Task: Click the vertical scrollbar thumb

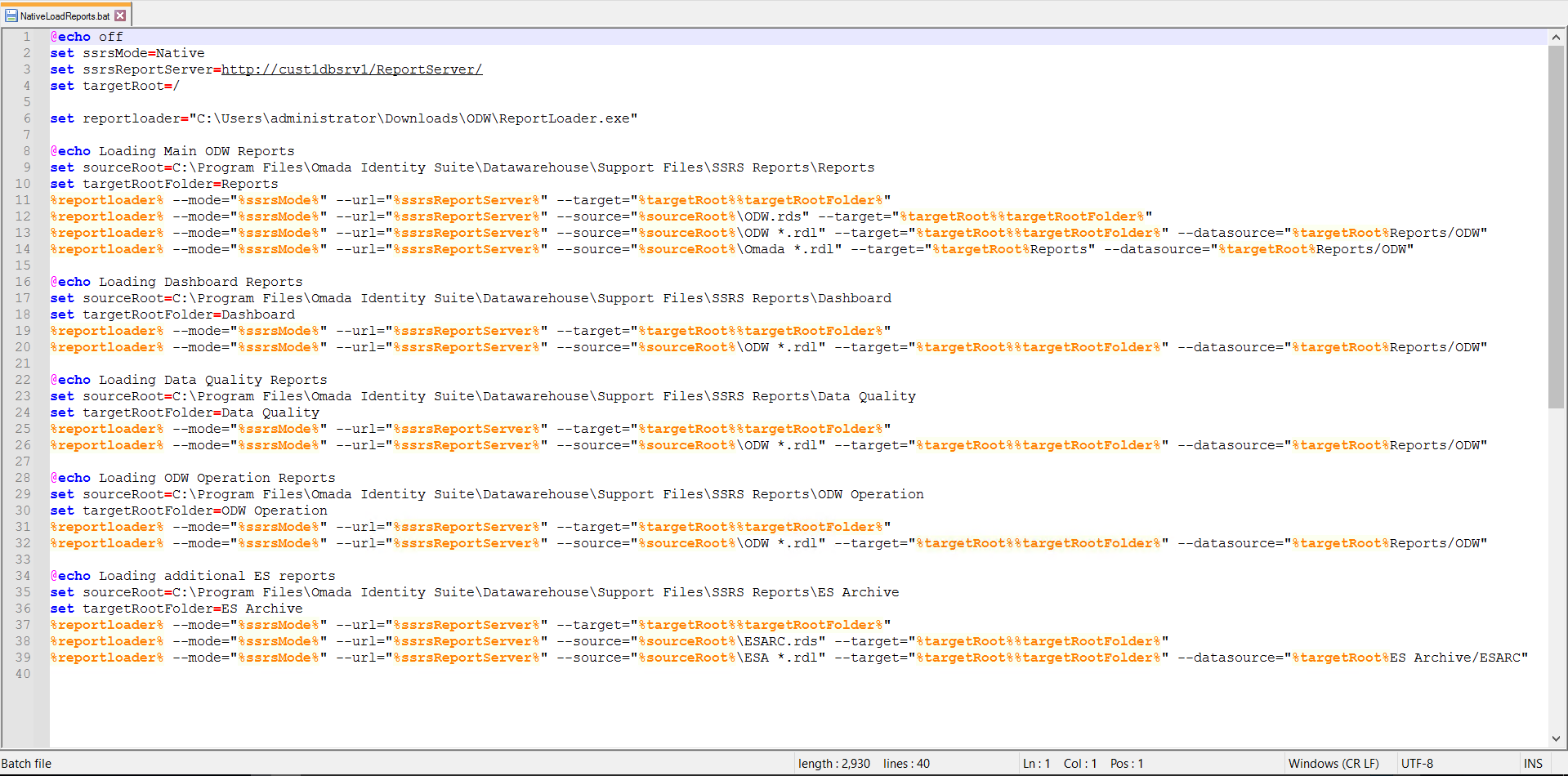Action: point(1556,226)
